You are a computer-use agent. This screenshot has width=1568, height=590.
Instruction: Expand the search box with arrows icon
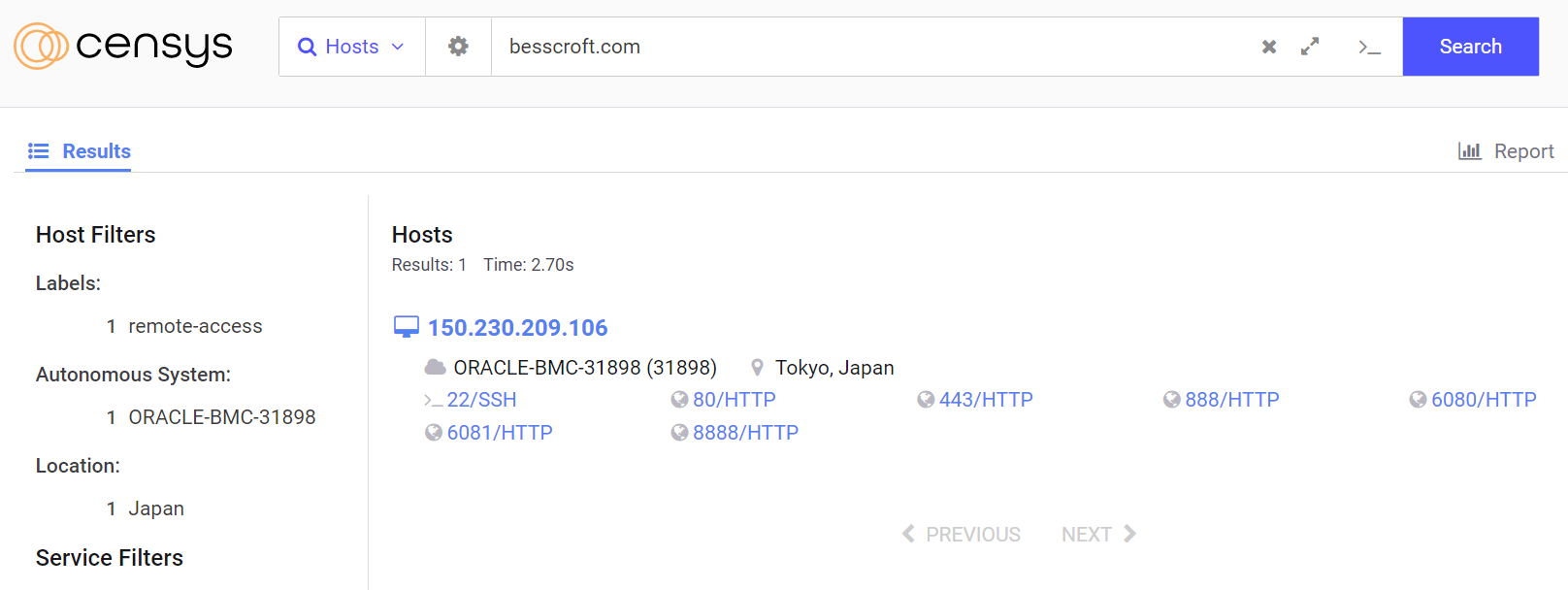(x=1310, y=47)
